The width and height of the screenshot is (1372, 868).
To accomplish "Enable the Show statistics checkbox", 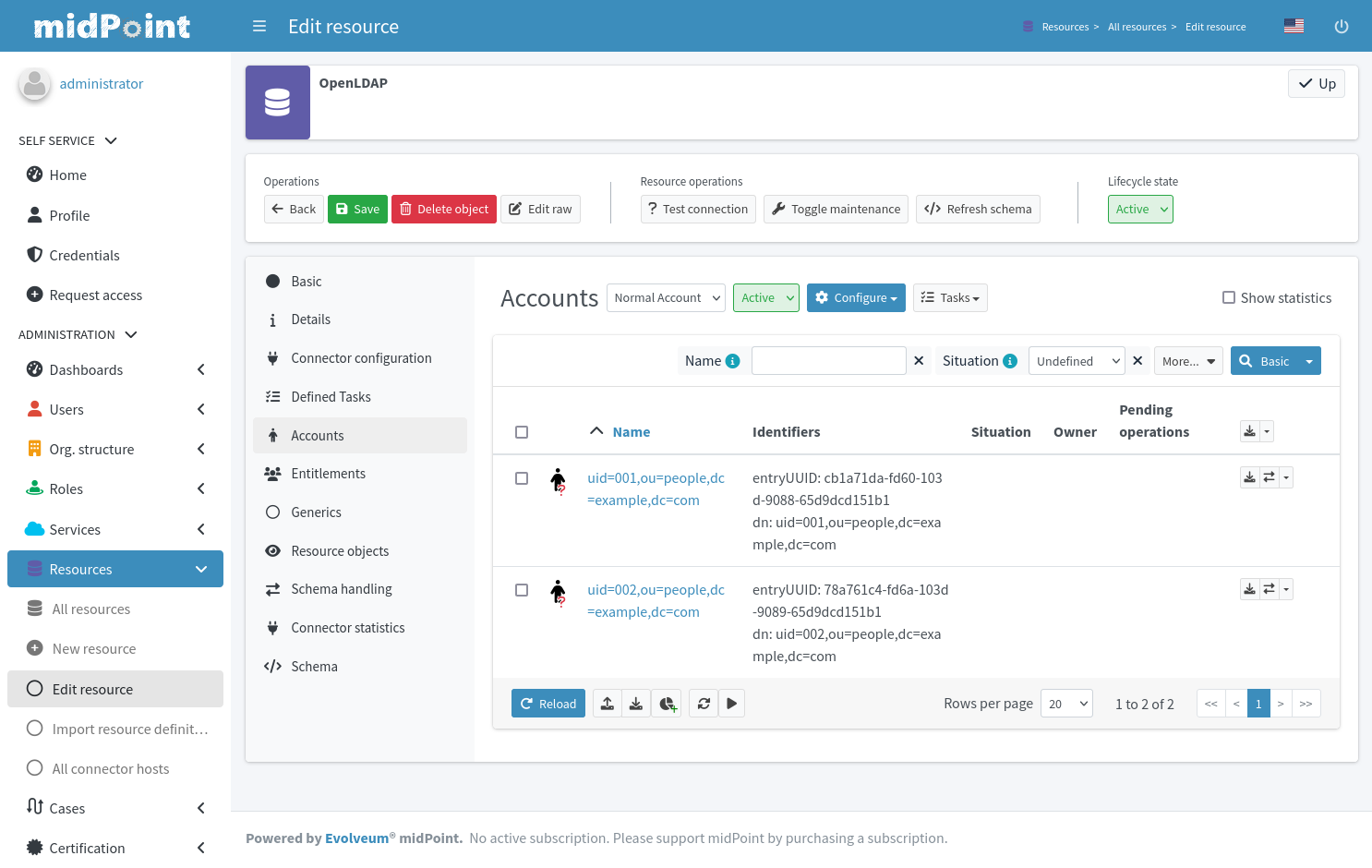I will (x=1228, y=297).
